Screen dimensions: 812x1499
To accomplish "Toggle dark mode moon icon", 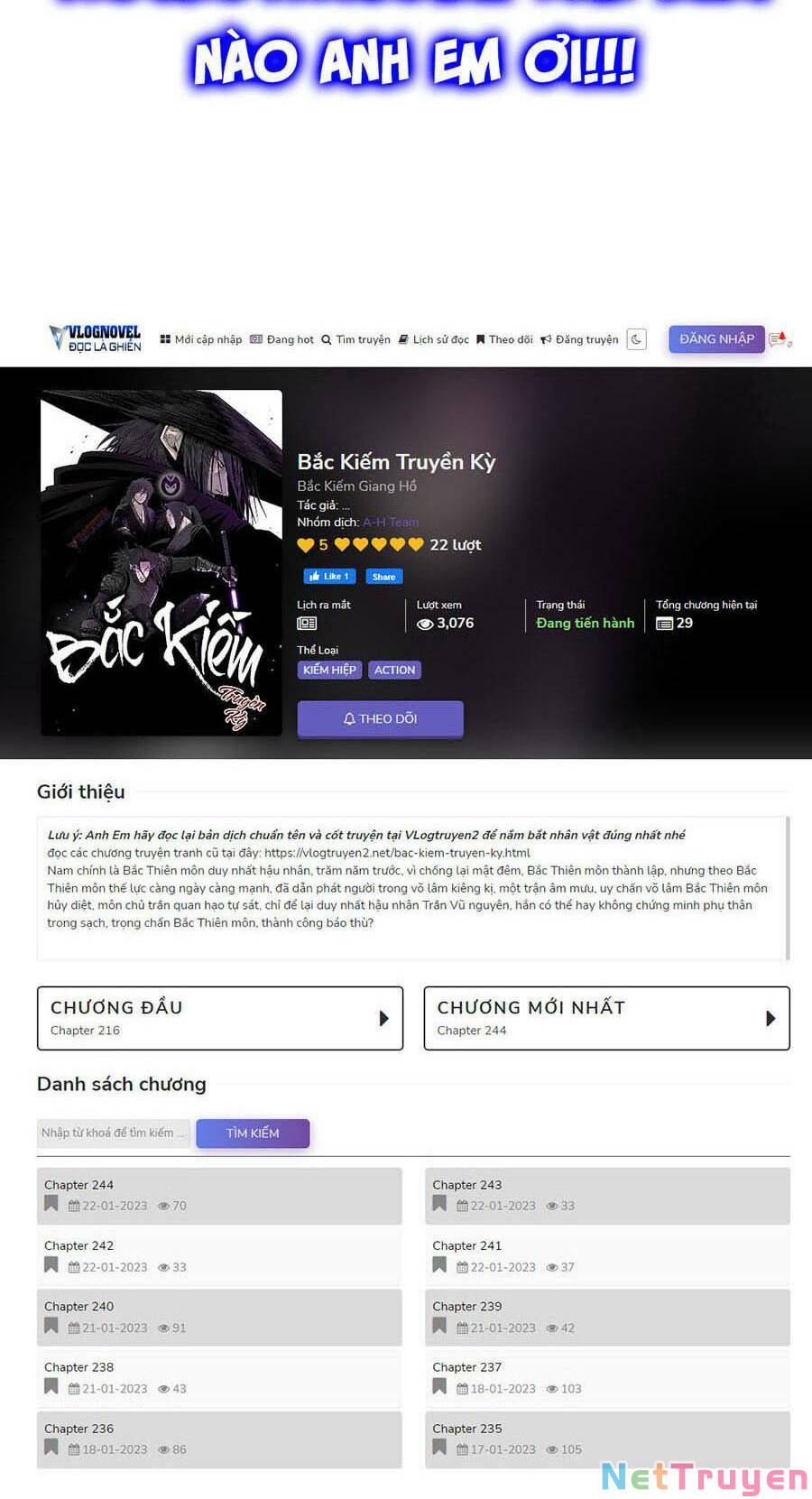I will click(636, 339).
